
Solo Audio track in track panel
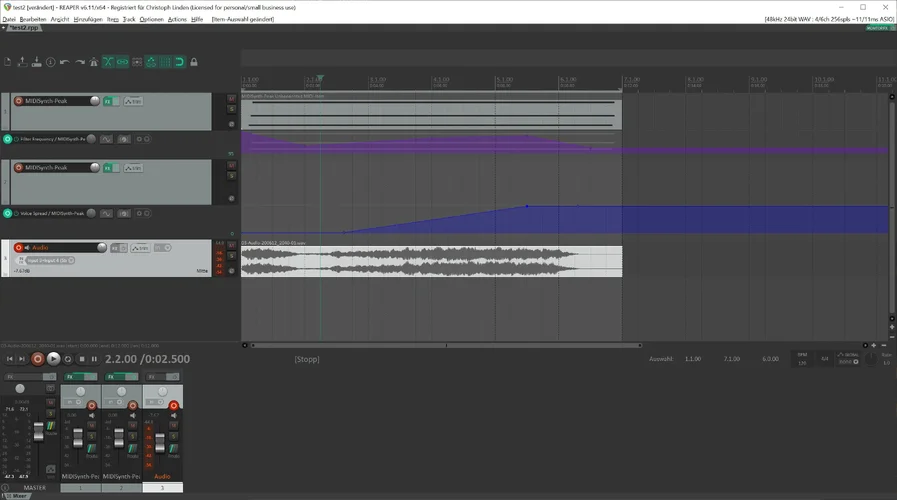[x=232, y=256]
